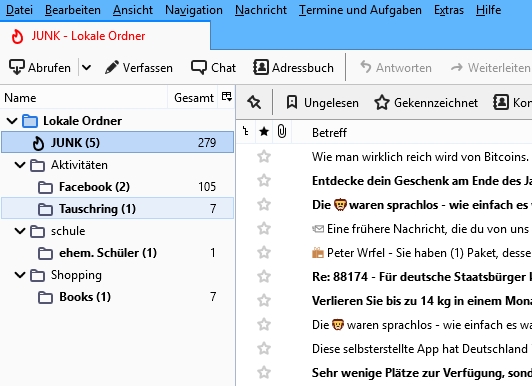Select the JUNK - Lokale Ordner tab
This screenshot has height=386, width=532.
pyautogui.click(x=105, y=36)
